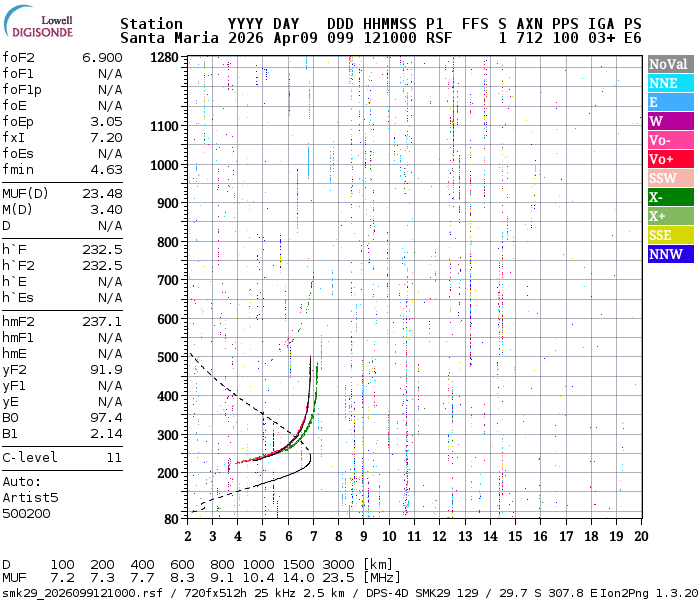Click the MUF(D) value 23.48
The width and height of the screenshot is (700, 600).
tap(102, 193)
